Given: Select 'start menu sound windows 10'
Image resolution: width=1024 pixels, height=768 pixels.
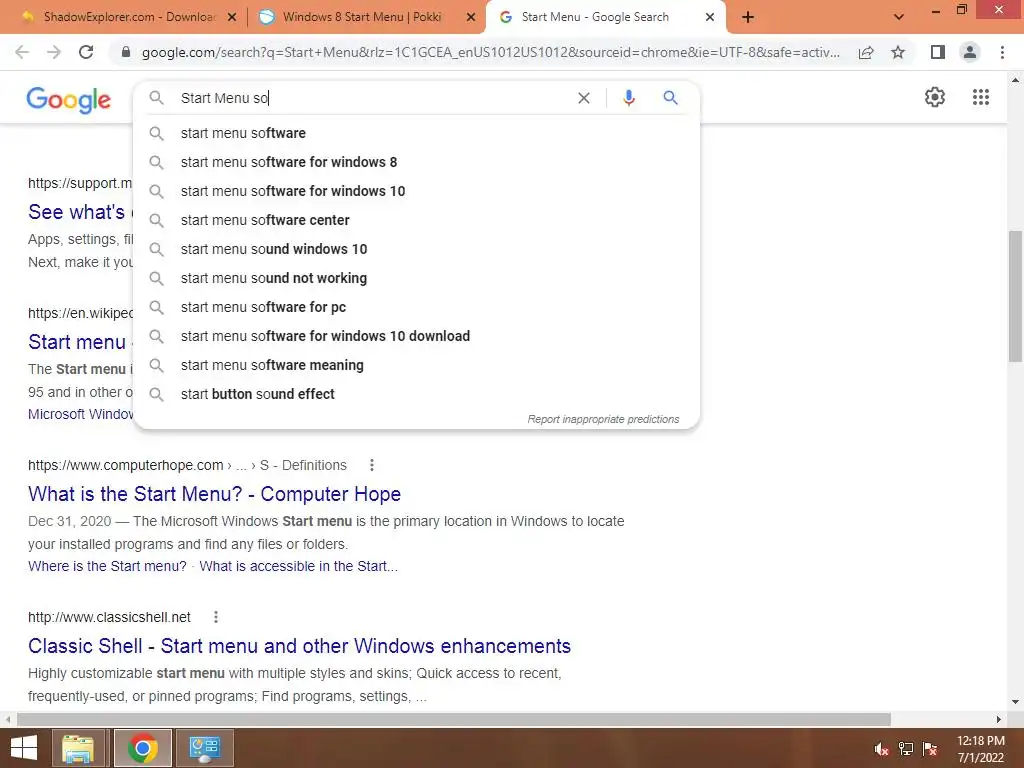Looking at the screenshot, I should click(417, 249).
